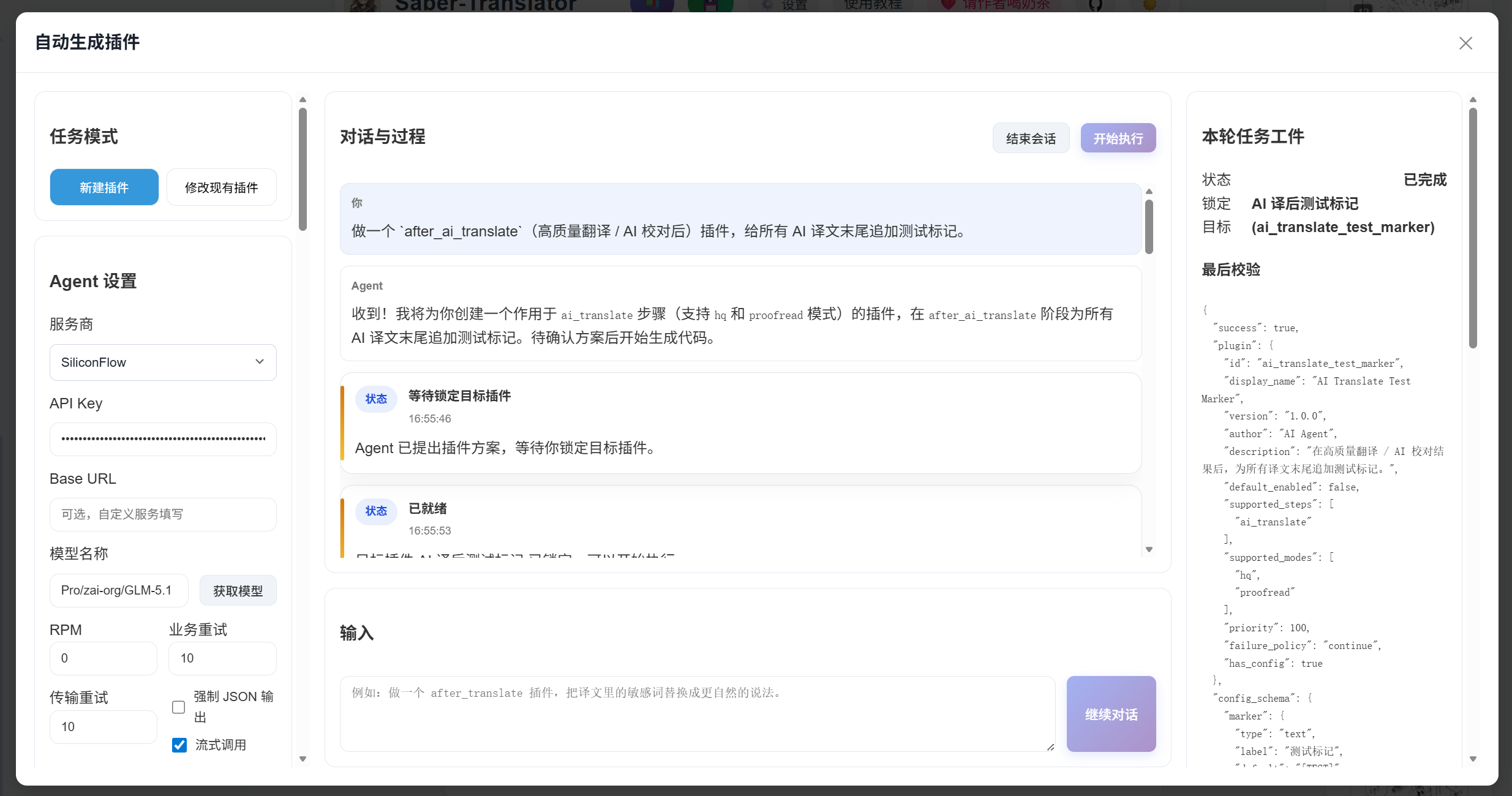The height and width of the screenshot is (796, 1512).
Task: Close the 自动生成插件 dialog
Action: [x=1465, y=43]
